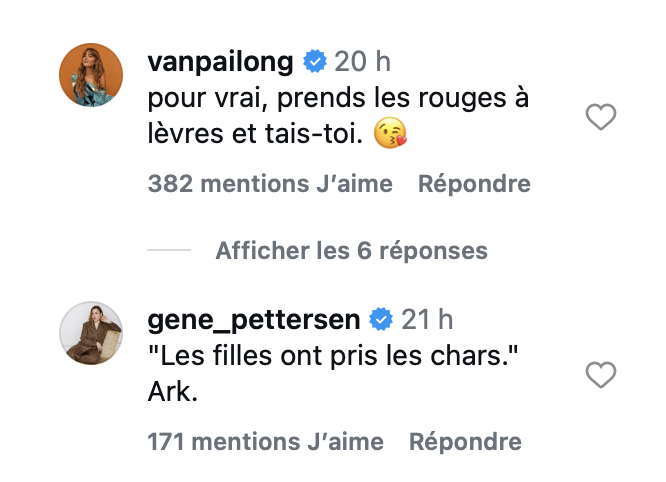
Task: Click the verified badge next to vanpailong
Action: 314,62
